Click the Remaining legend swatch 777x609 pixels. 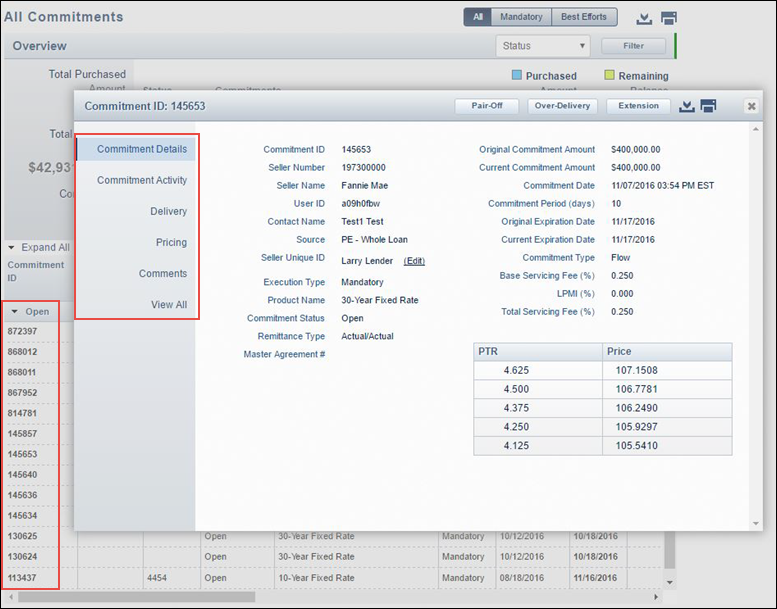pyautogui.click(x=609, y=75)
